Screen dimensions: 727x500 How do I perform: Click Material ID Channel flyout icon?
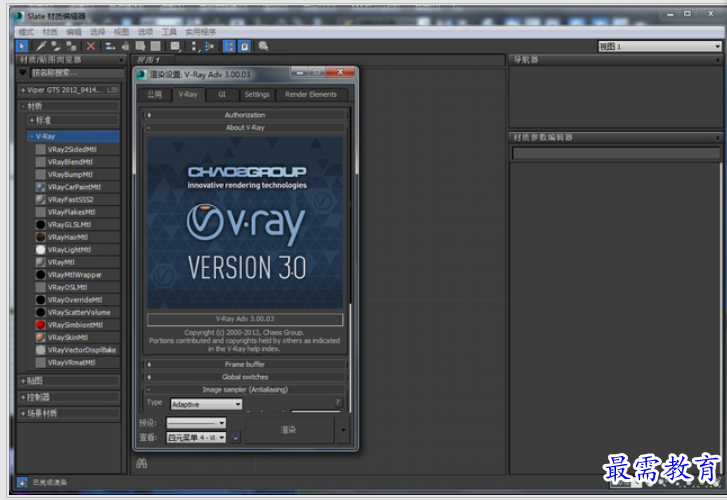click(x=175, y=46)
